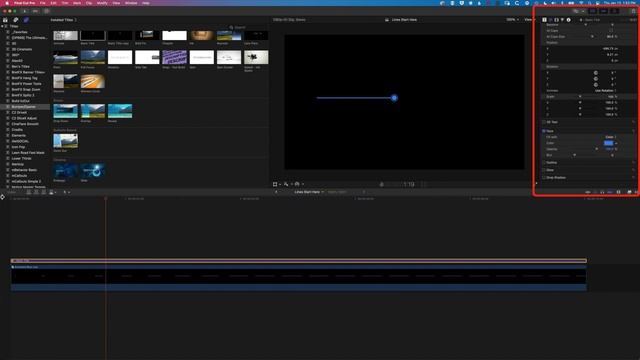This screenshot has width=640, height=360.
Task: Click the retime speed icon below viewer
Action: coord(297,184)
